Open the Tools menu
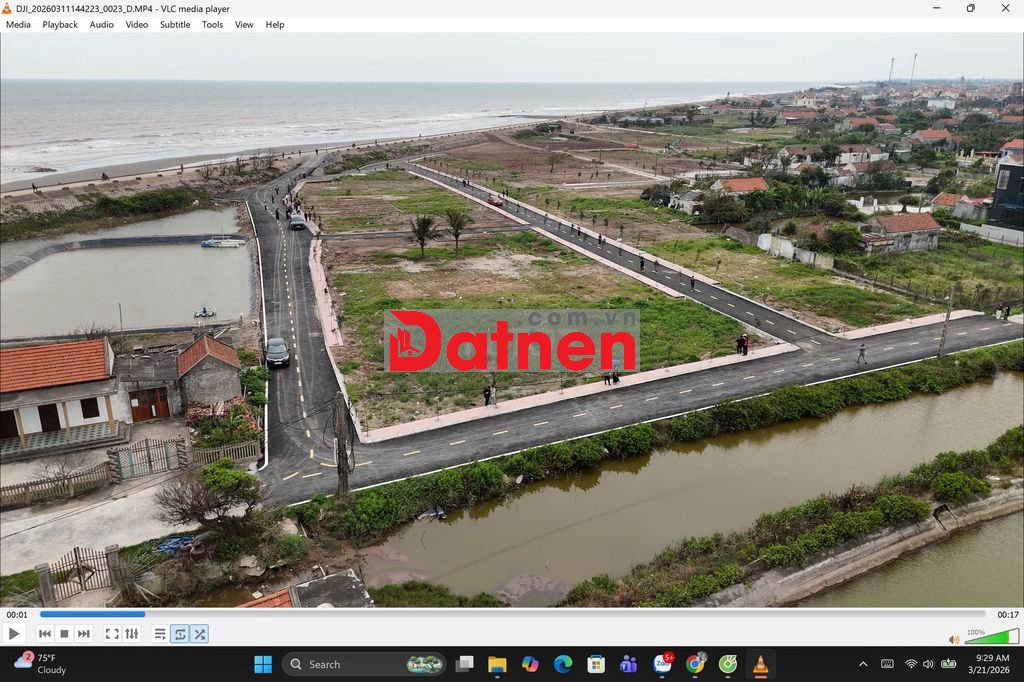The width and height of the screenshot is (1024, 682). [211, 24]
